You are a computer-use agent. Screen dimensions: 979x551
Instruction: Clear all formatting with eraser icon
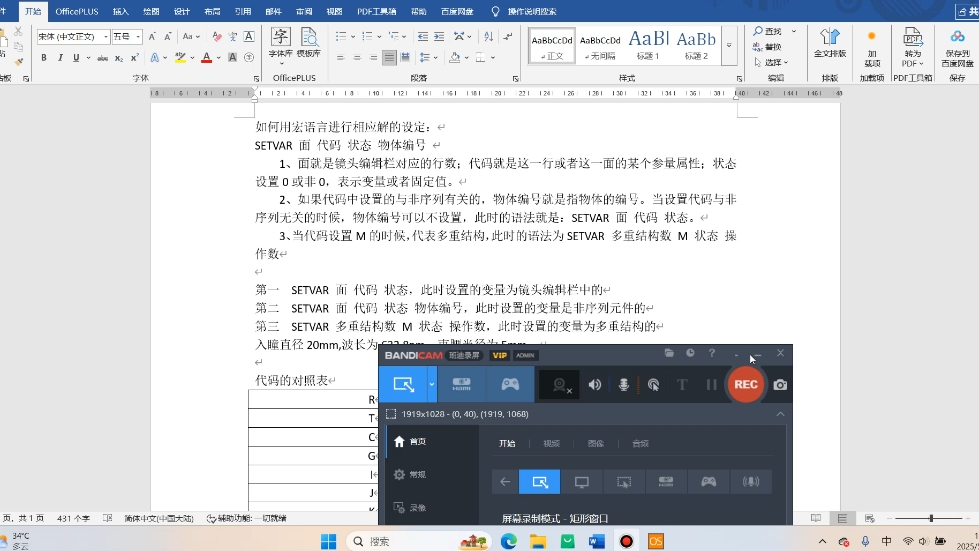[217, 37]
